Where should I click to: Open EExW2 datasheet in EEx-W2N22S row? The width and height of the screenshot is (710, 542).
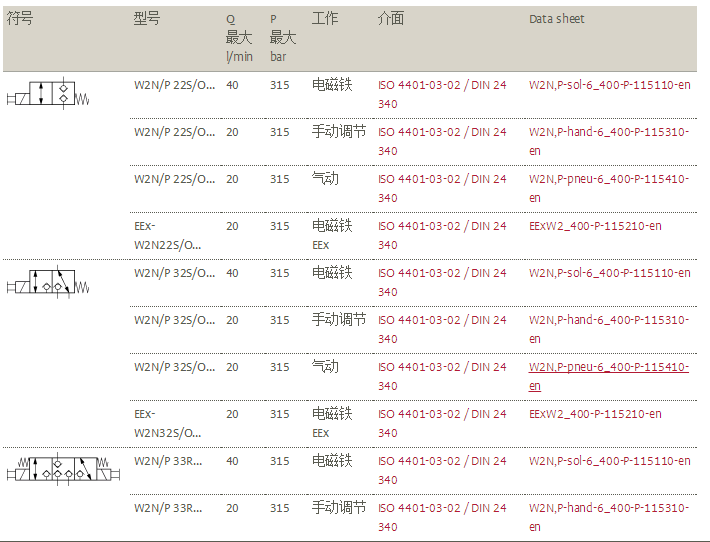point(595,226)
